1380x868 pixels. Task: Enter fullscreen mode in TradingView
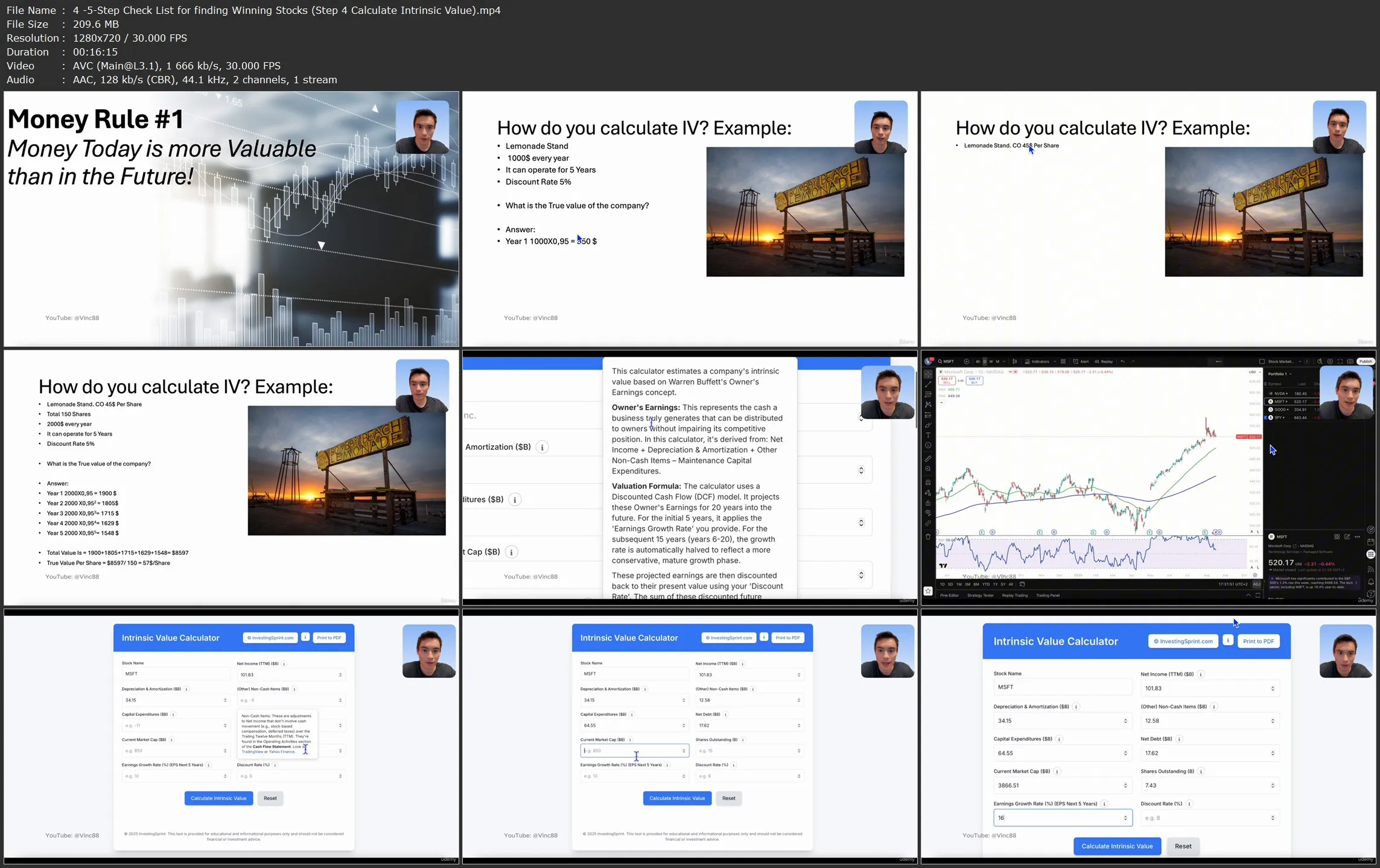pyautogui.click(x=1340, y=361)
